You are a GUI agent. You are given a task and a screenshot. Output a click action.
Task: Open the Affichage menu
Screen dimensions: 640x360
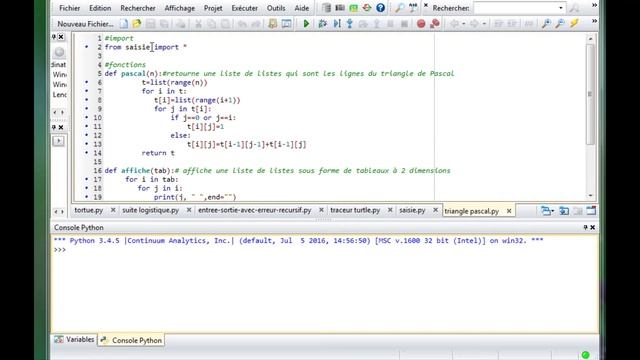180,8
